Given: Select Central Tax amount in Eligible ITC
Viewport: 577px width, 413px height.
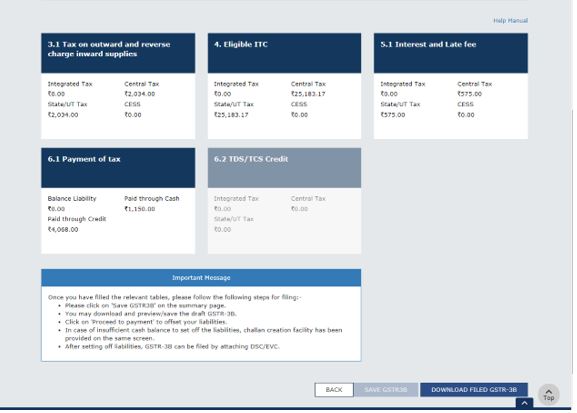Looking at the screenshot, I should [x=308, y=94].
